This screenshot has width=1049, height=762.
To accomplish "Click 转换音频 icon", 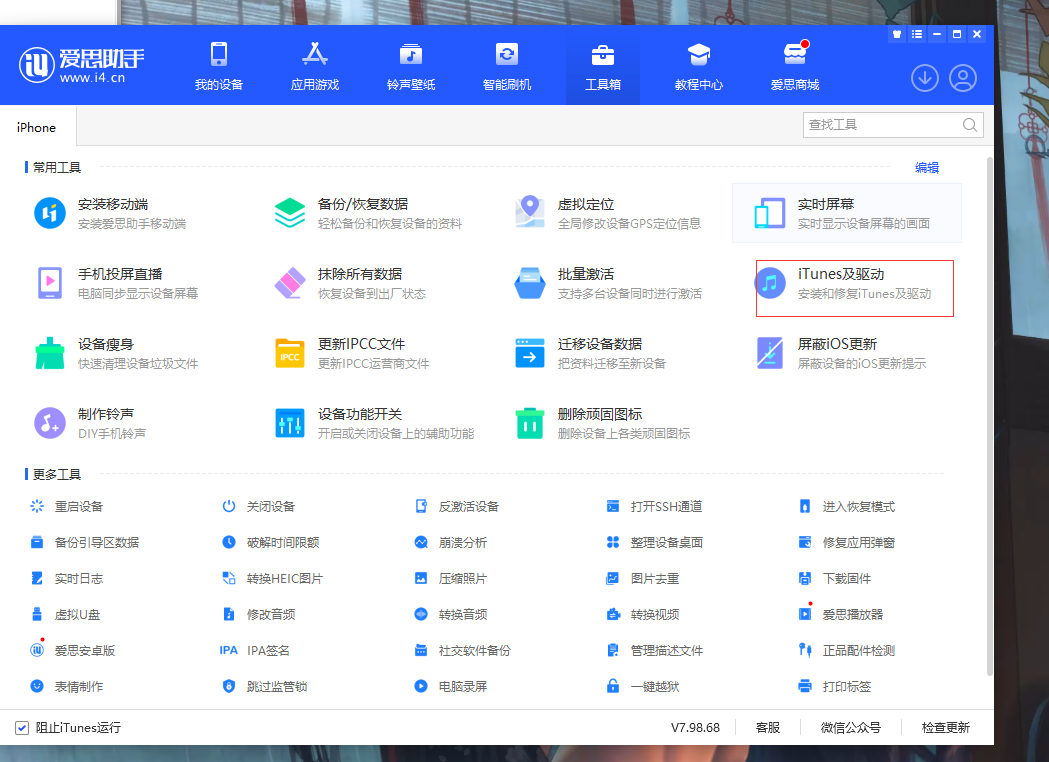I will (421, 615).
